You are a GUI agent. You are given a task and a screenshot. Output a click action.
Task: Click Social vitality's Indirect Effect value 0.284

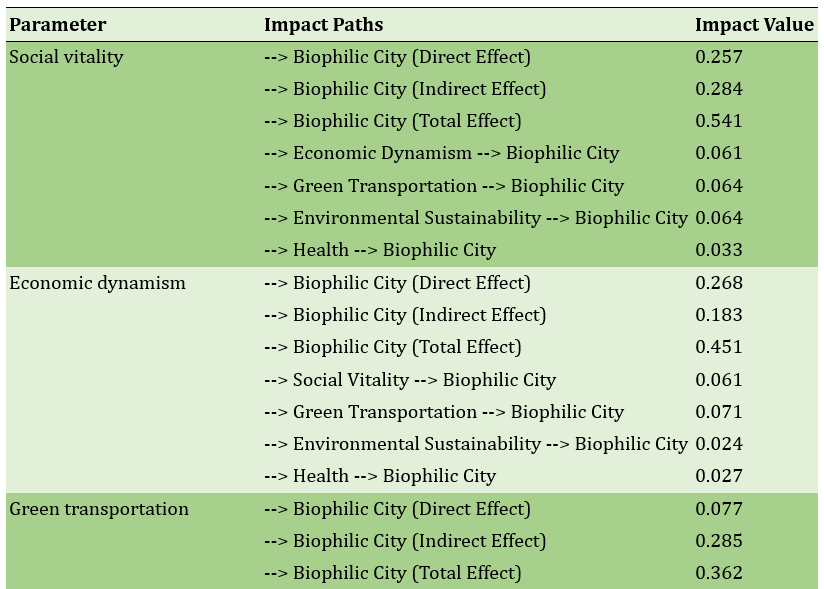[x=719, y=89]
